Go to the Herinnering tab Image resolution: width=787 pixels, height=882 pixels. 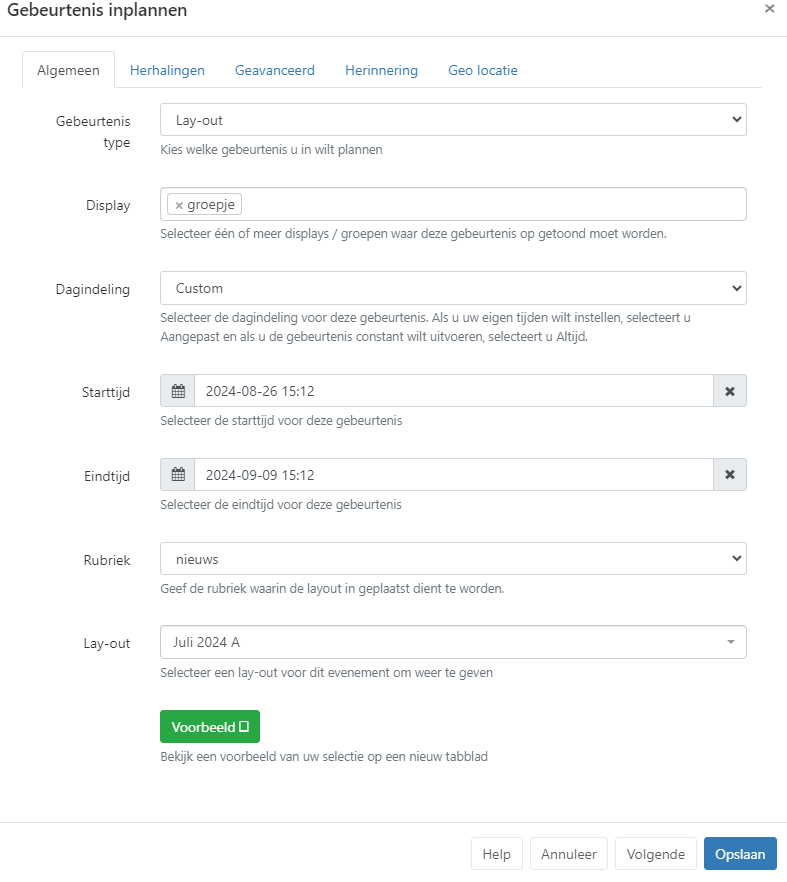[381, 70]
